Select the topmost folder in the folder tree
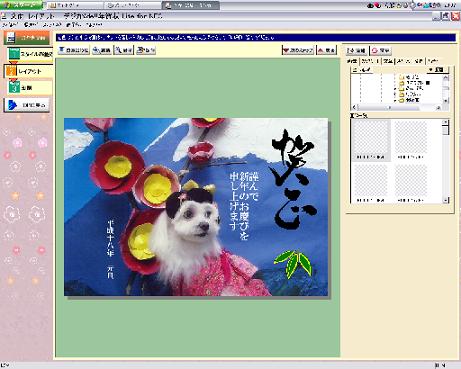 pyautogui.click(x=410, y=77)
